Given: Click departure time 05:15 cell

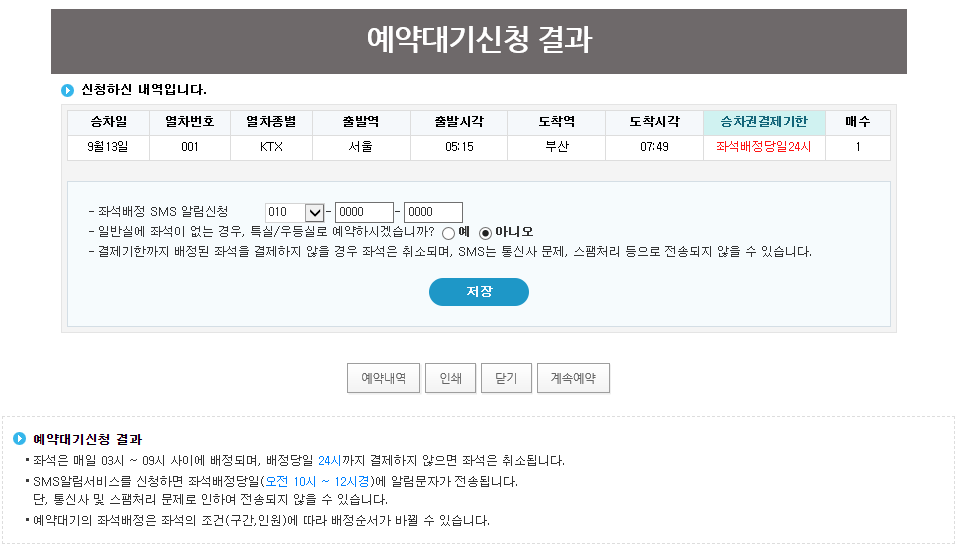Looking at the screenshot, I should pyautogui.click(x=459, y=147).
